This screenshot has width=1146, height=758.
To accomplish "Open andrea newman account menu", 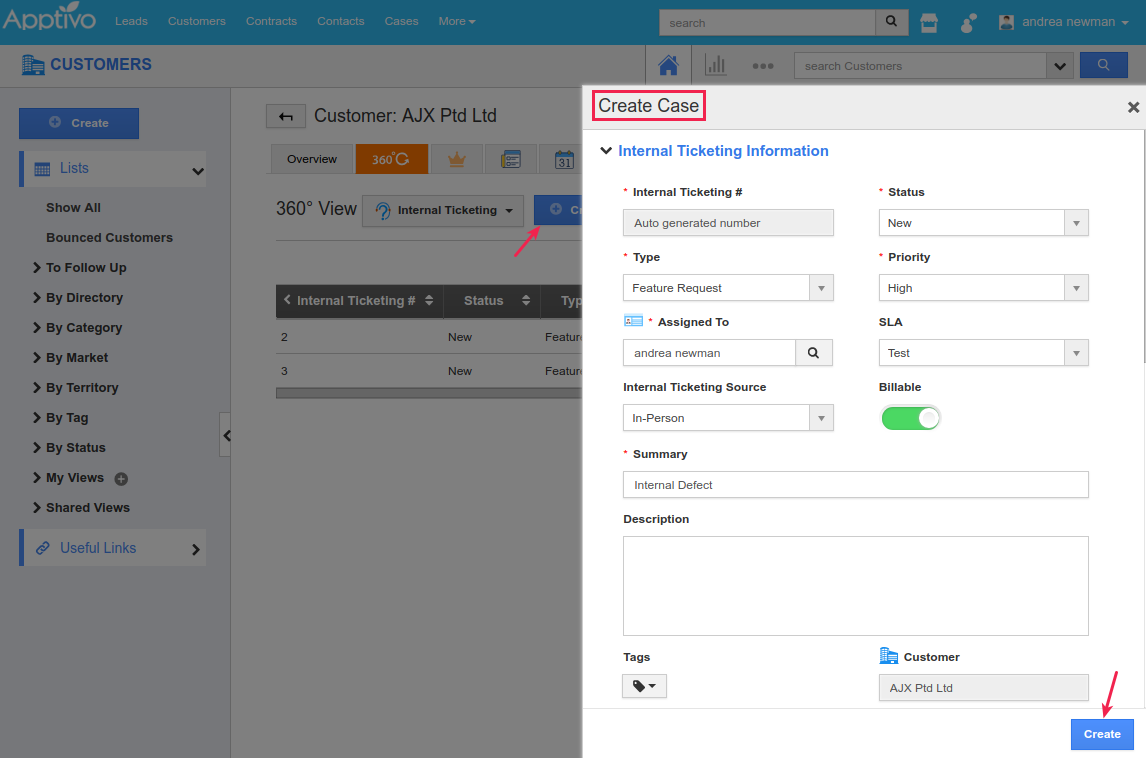I will (x=1074, y=22).
